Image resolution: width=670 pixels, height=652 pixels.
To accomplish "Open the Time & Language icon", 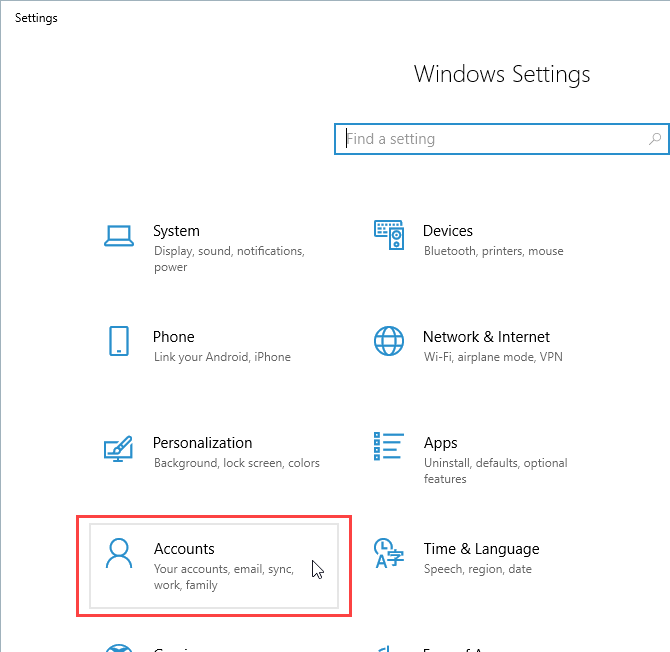I will [389, 553].
